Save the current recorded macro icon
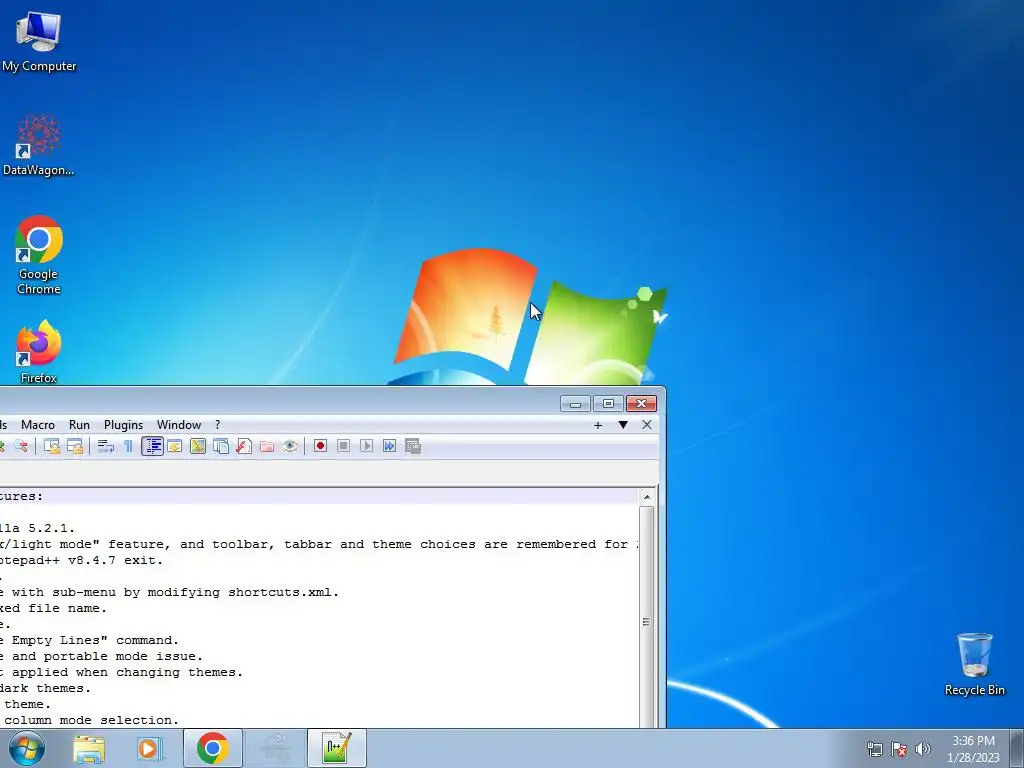This screenshot has height=768, width=1024. [x=413, y=446]
